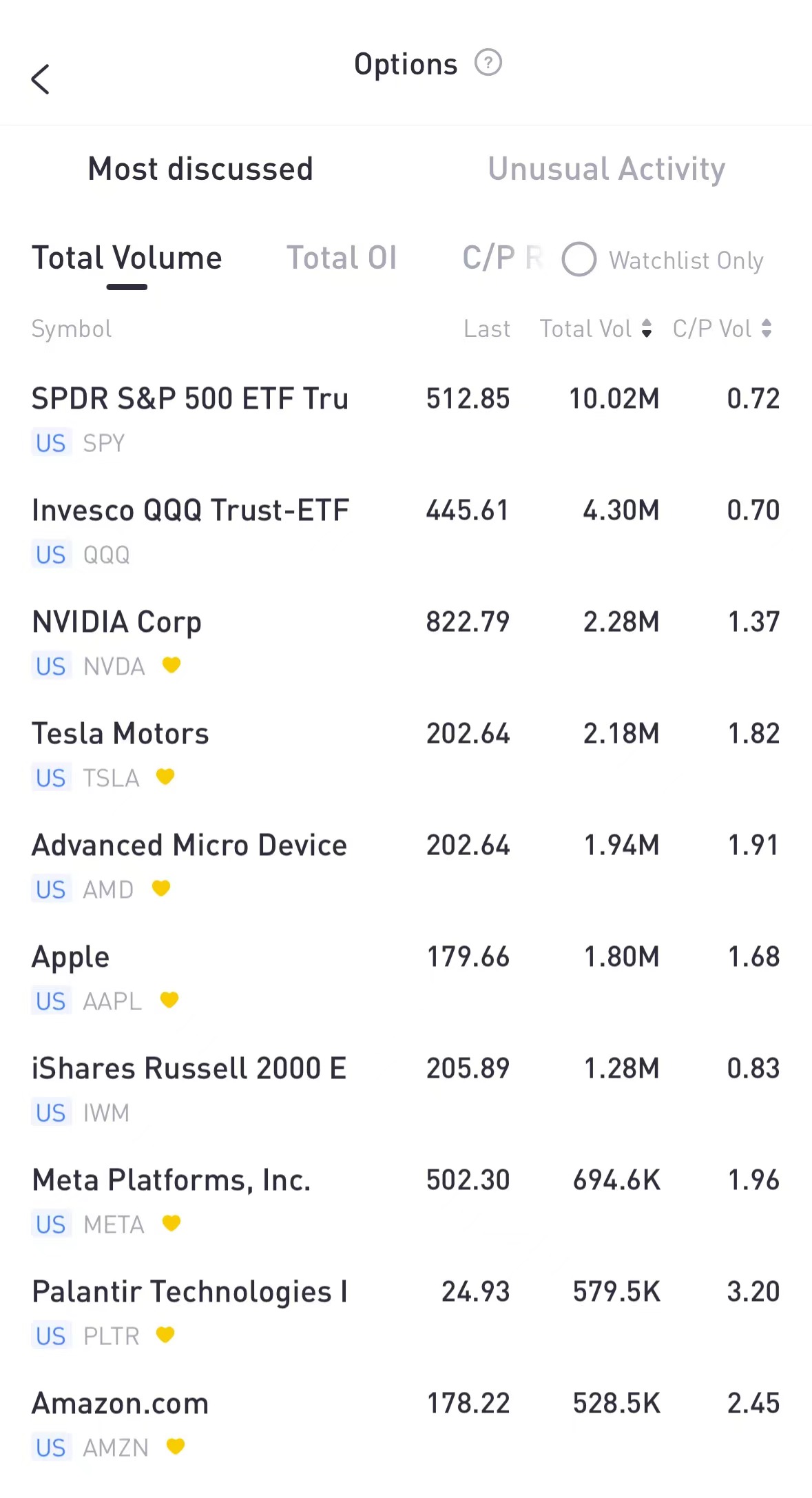This screenshot has height=1498, width=812.
Task: Switch to the Total OI tab
Action: coord(342,258)
